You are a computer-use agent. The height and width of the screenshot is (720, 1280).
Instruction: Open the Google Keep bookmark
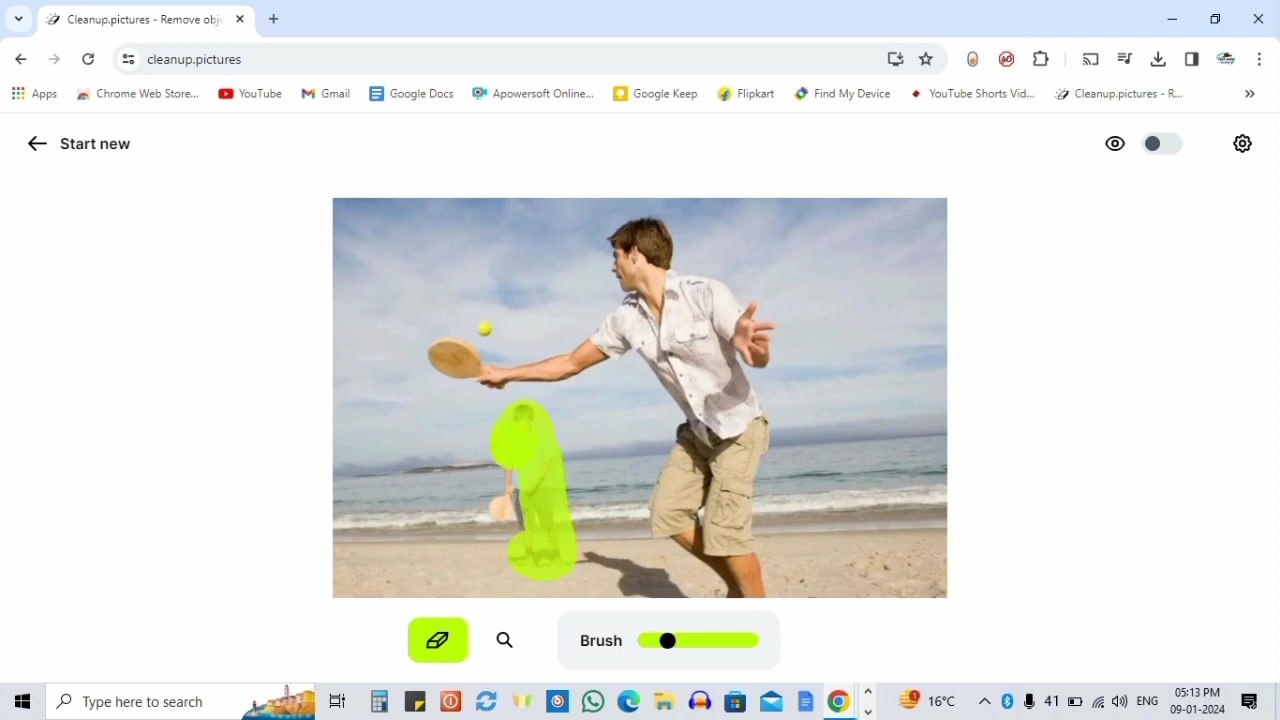click(655, 94)
